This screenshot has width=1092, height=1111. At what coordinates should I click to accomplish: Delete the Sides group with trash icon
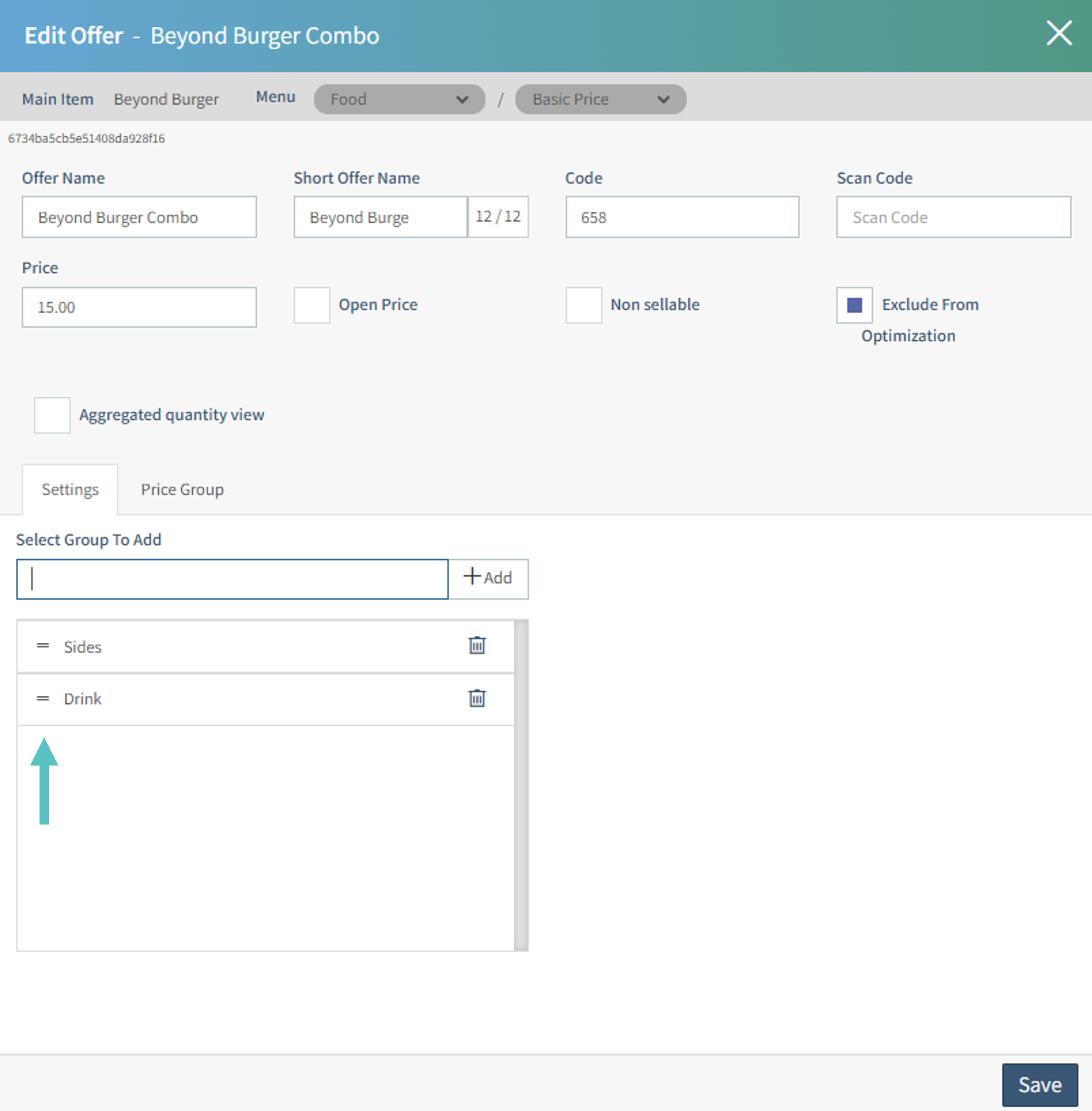click(x=476, y=646)
